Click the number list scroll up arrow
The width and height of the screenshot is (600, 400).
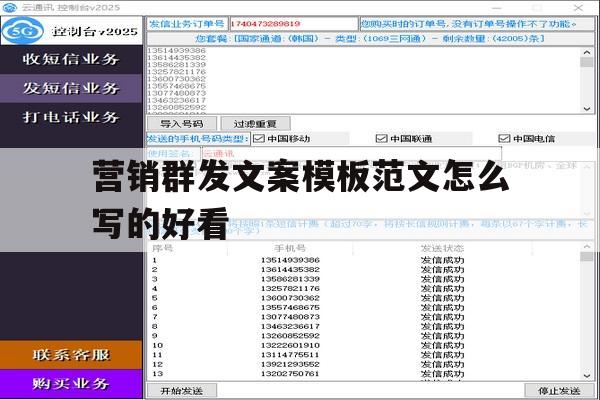(587, 52)
